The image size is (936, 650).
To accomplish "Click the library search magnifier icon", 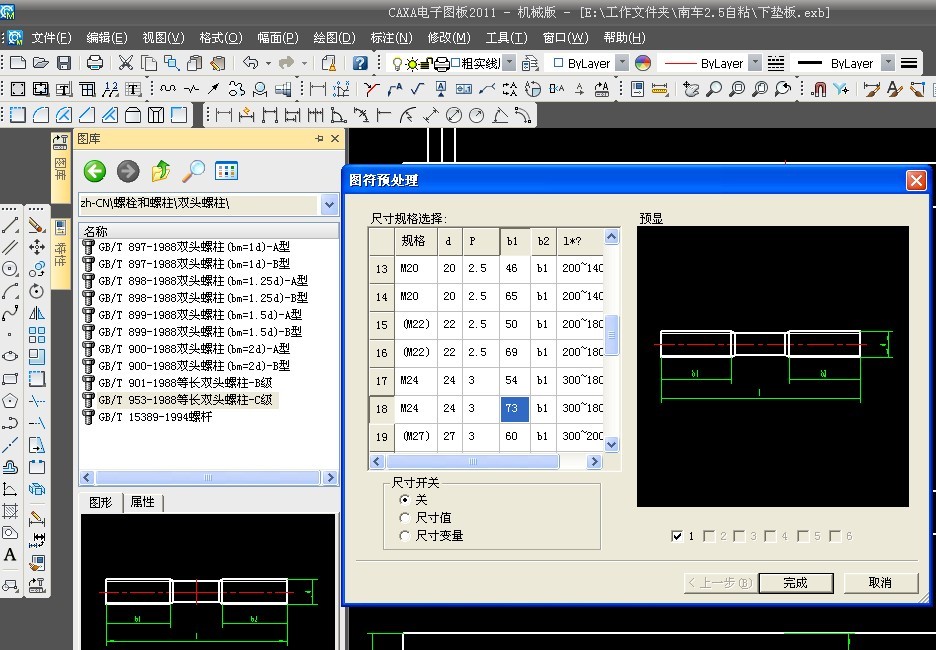I will [193, 171].
